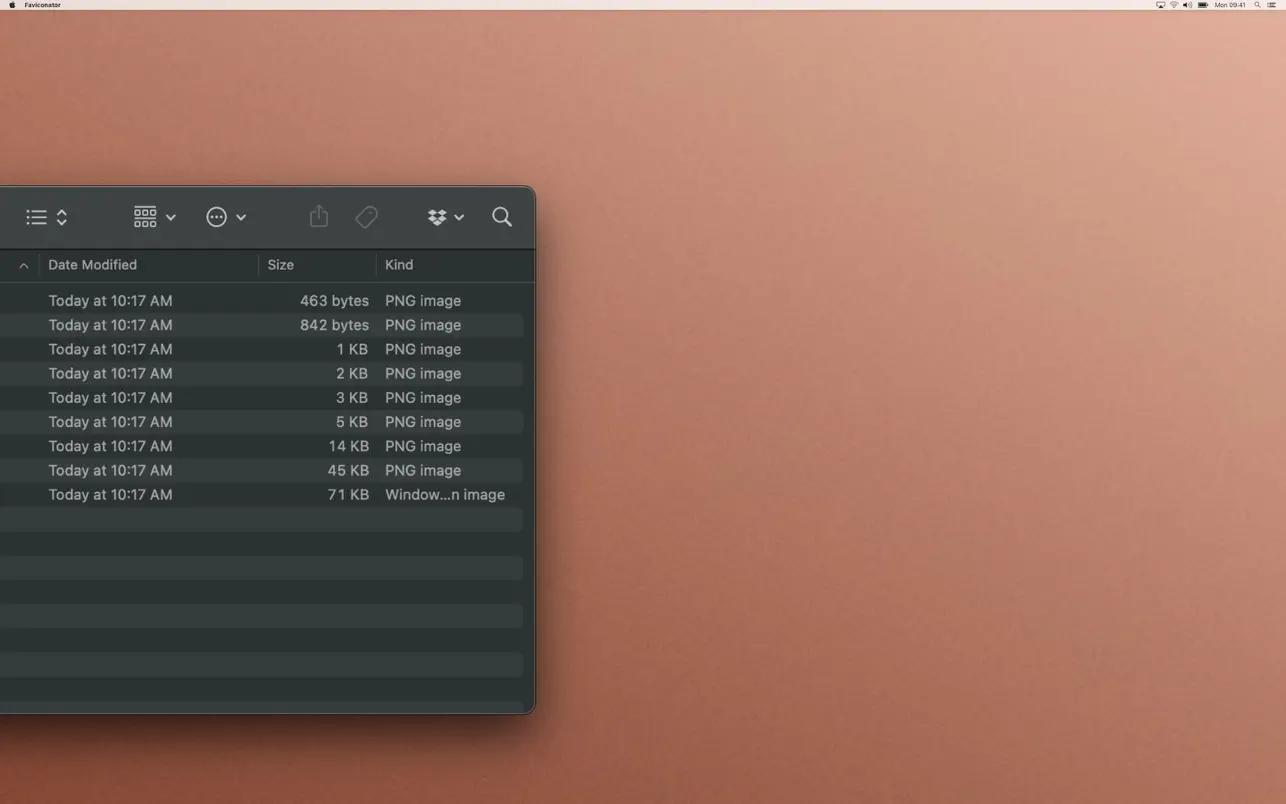Click the screen mirroring icon in the menu bar
The image size is (1286, 804).
coord(1160,5)
